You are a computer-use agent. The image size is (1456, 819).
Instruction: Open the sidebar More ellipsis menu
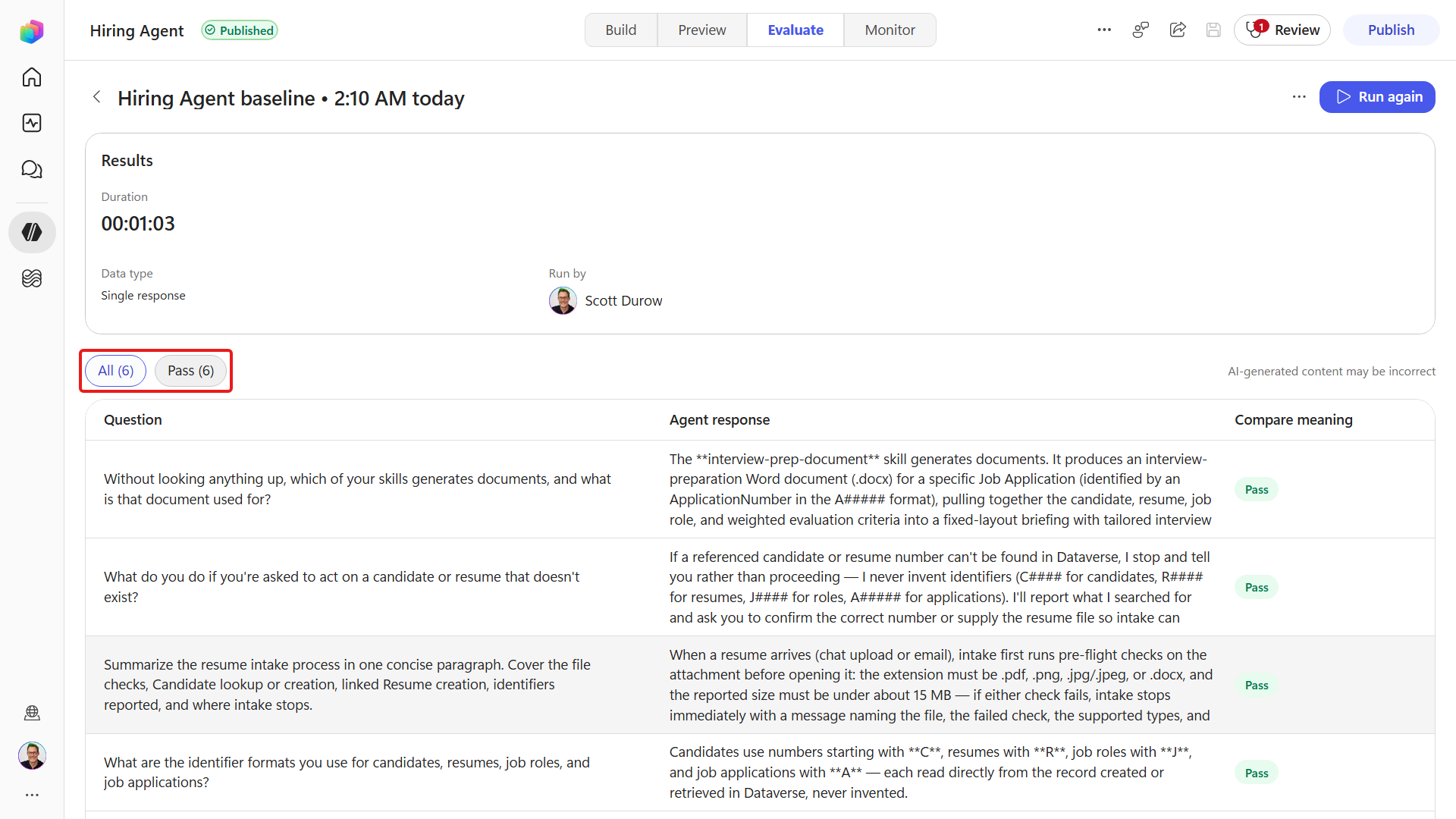coord(32,795)
